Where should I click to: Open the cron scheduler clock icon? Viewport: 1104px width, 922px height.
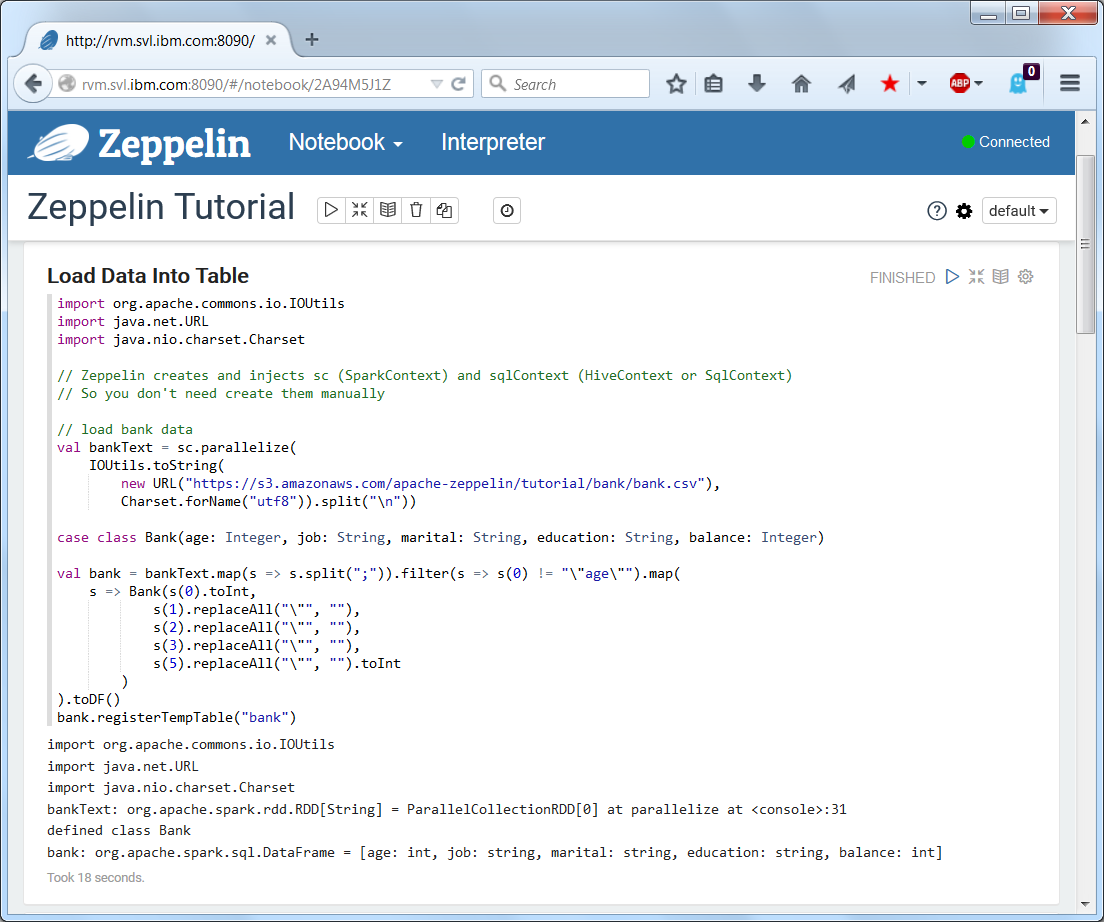point(507,210)
